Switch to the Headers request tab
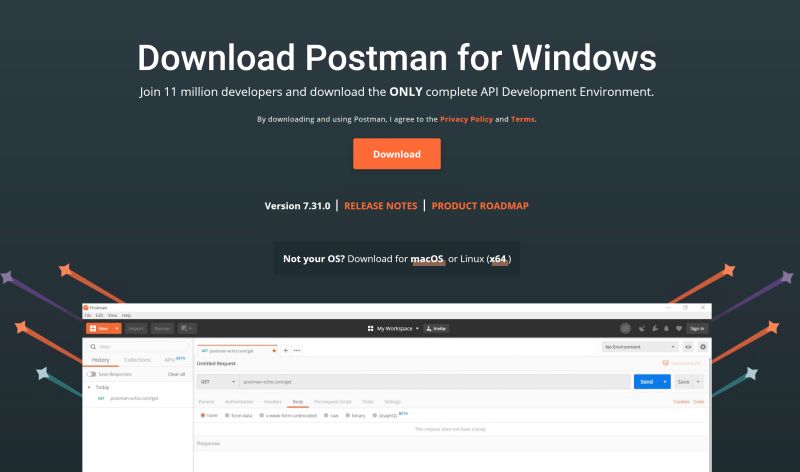Viewport: 800px width, 472px height. pos(272,402)
